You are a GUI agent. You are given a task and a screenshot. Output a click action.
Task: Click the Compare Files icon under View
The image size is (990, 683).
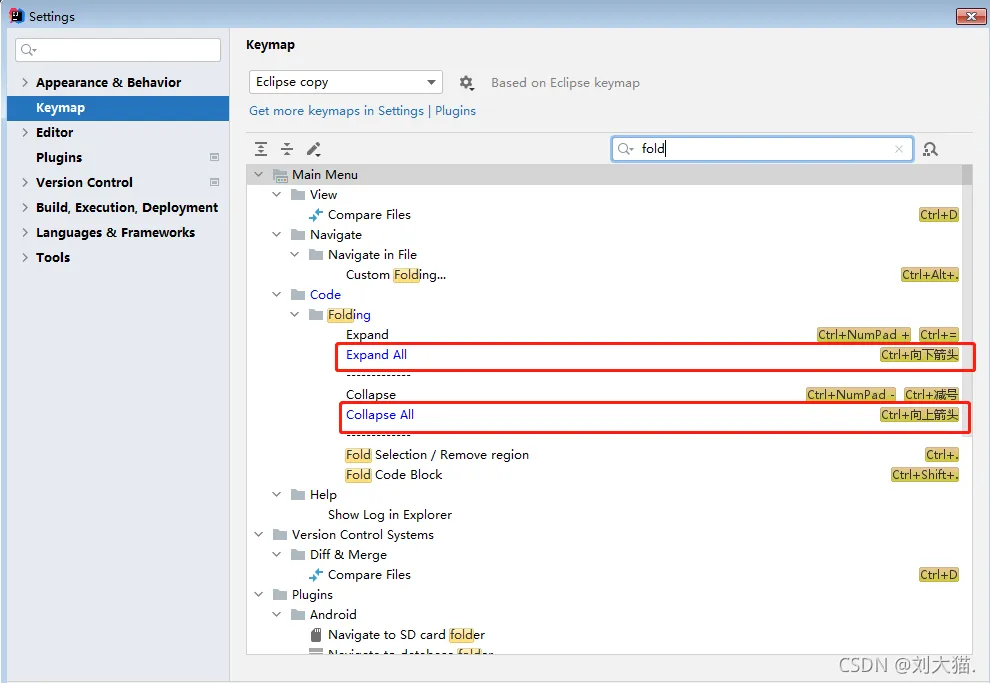tap(316, 215)
